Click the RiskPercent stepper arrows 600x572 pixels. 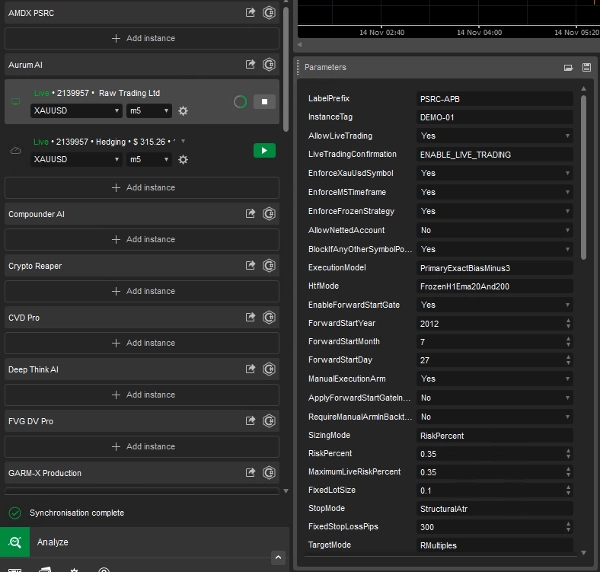(x=568, y=454)
